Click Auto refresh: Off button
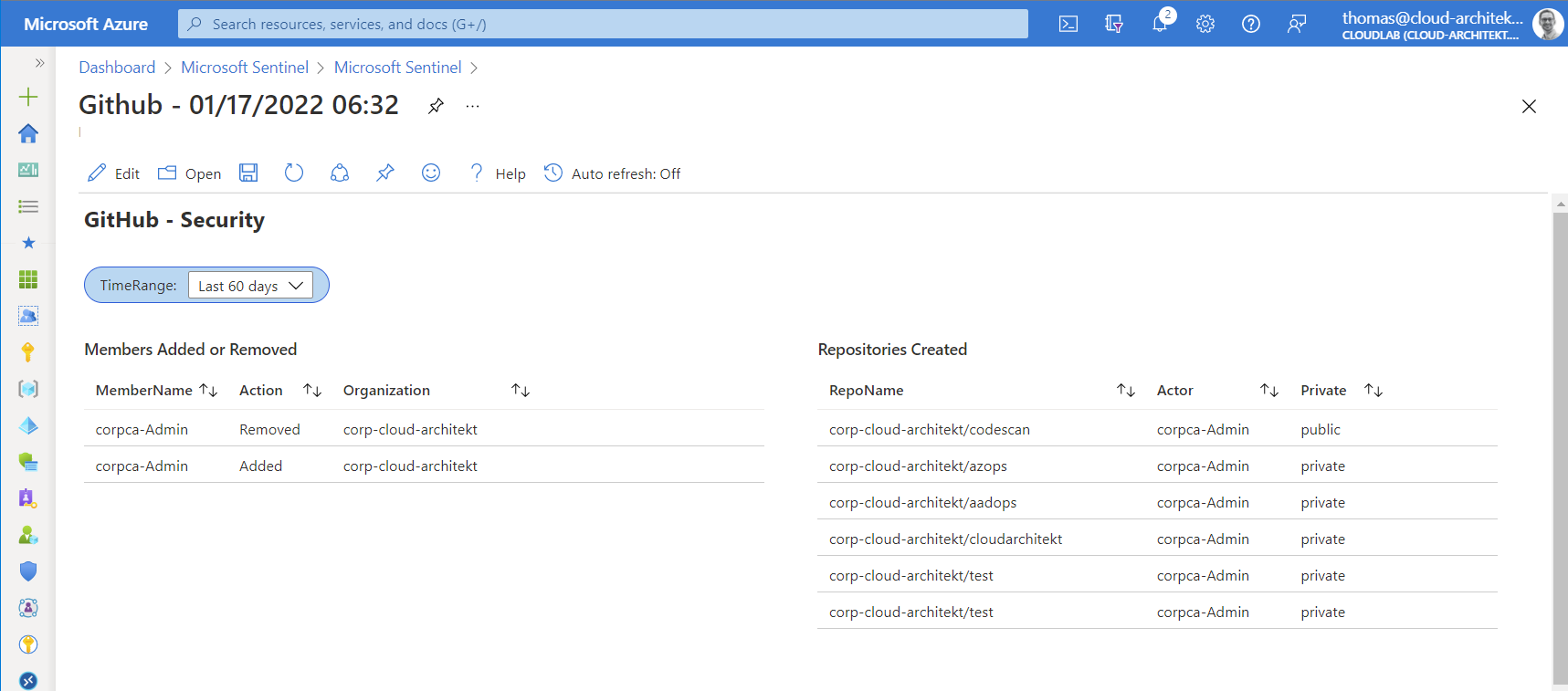The height and width of the screenshot is (691, 1568). coord(613,173)
